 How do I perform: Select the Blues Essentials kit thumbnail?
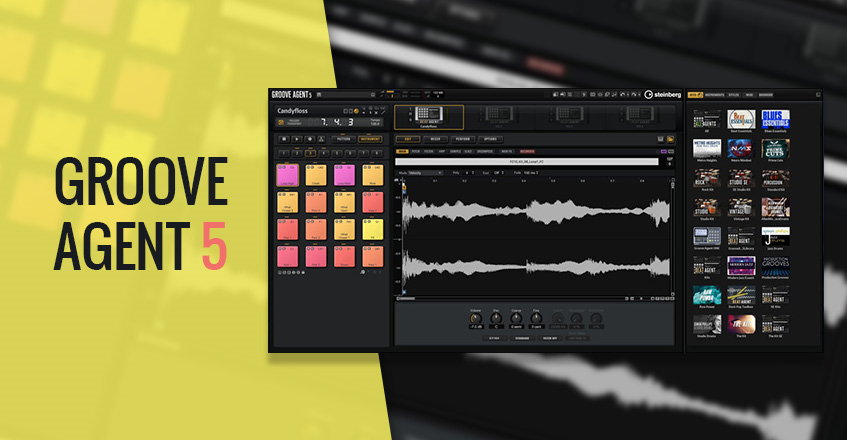tap(775, 119)
